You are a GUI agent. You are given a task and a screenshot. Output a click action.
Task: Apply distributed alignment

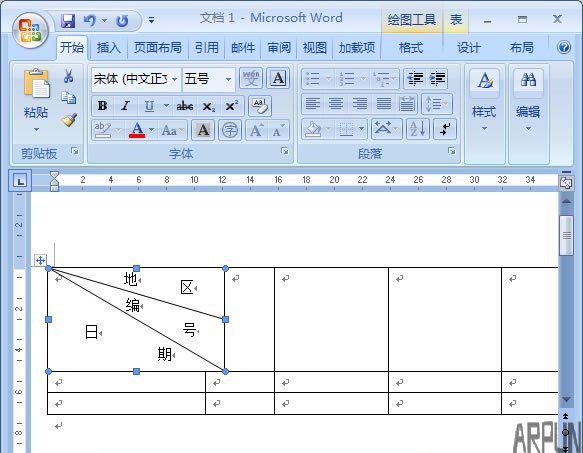click(407, 104)
